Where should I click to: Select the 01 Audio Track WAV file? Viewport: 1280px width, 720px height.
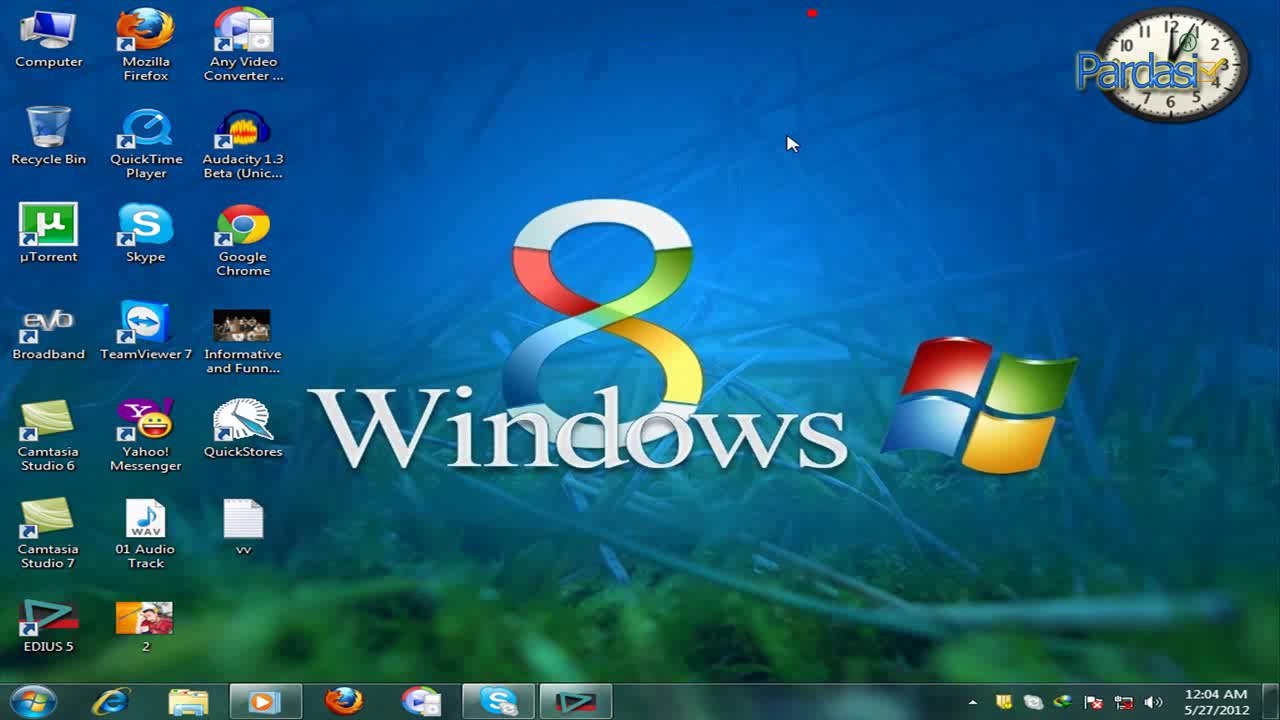[146, 534]
